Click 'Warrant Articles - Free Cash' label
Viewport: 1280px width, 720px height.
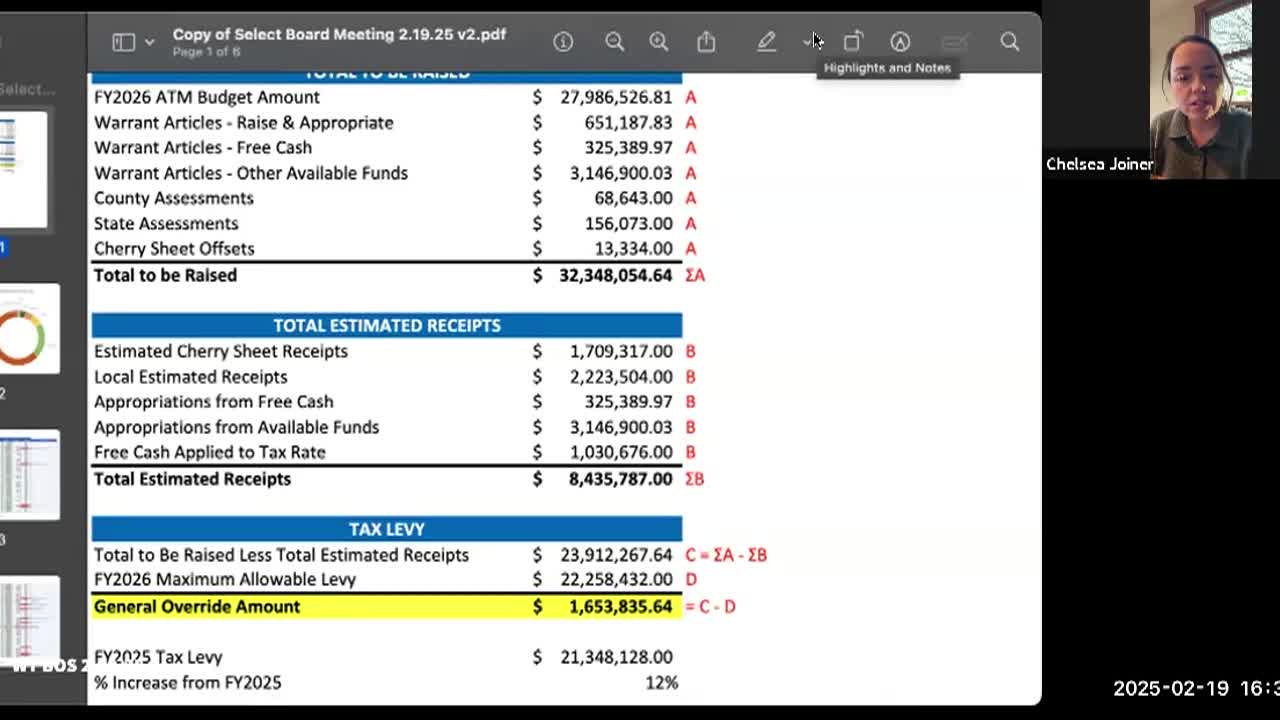203,147
